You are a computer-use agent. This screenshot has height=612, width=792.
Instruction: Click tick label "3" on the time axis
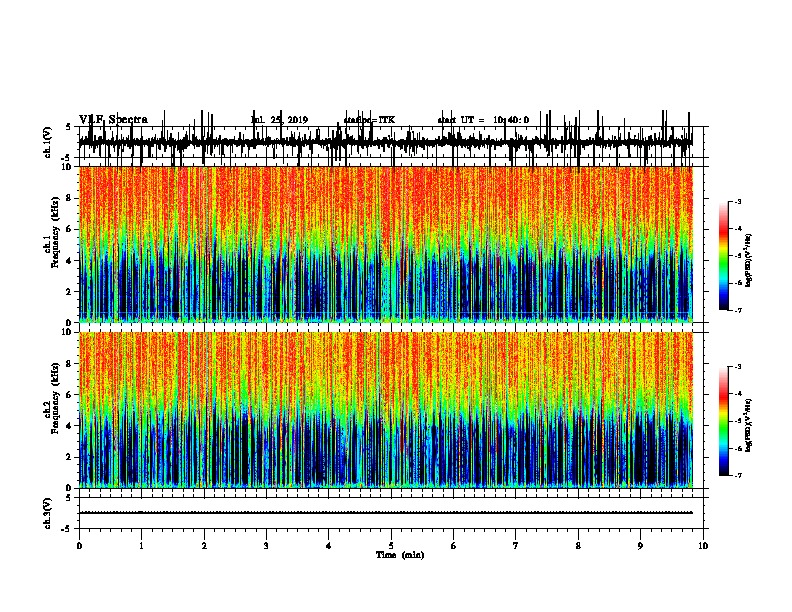pos(266,546)
